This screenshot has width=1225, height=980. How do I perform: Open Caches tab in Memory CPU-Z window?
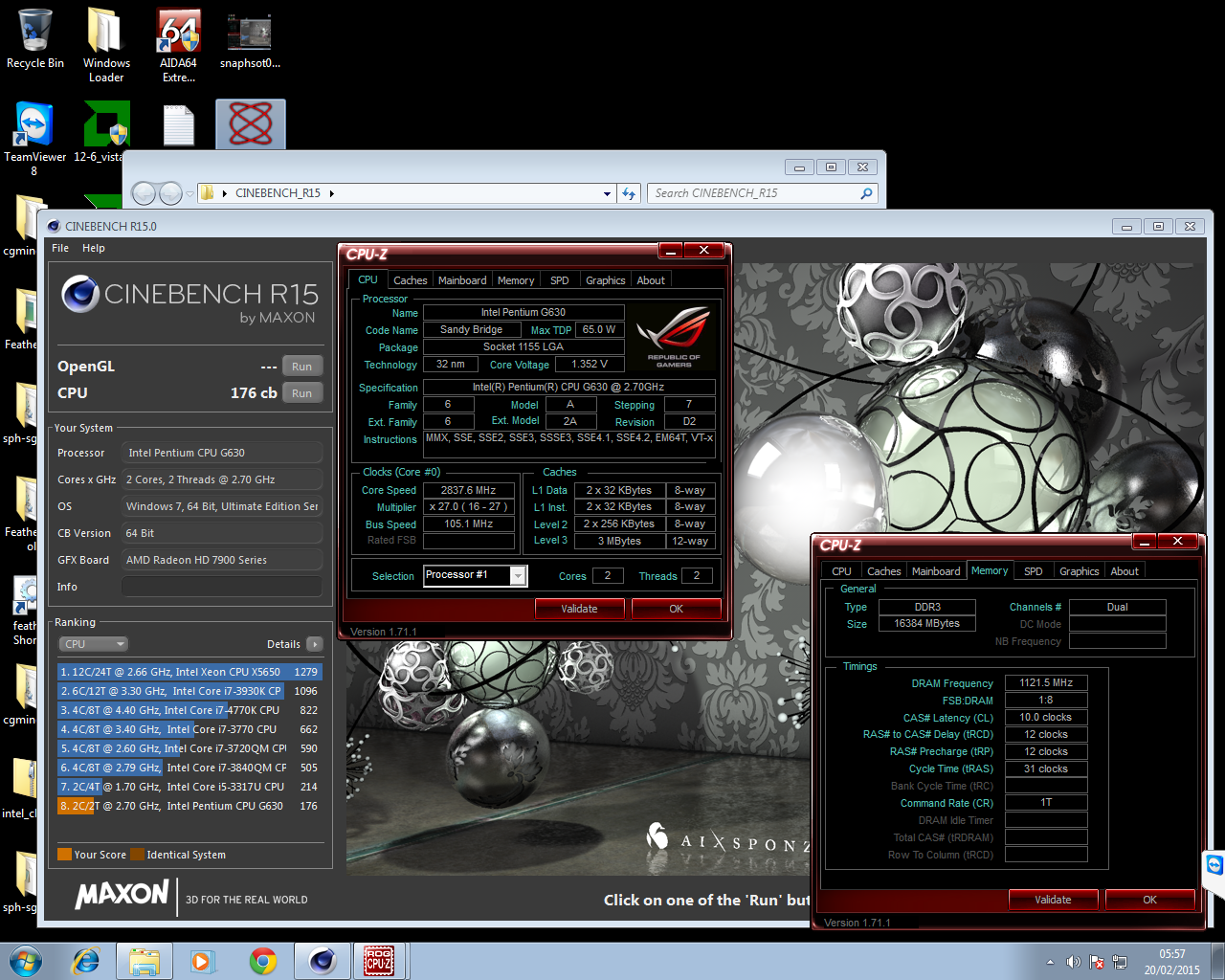click(884, 571)
